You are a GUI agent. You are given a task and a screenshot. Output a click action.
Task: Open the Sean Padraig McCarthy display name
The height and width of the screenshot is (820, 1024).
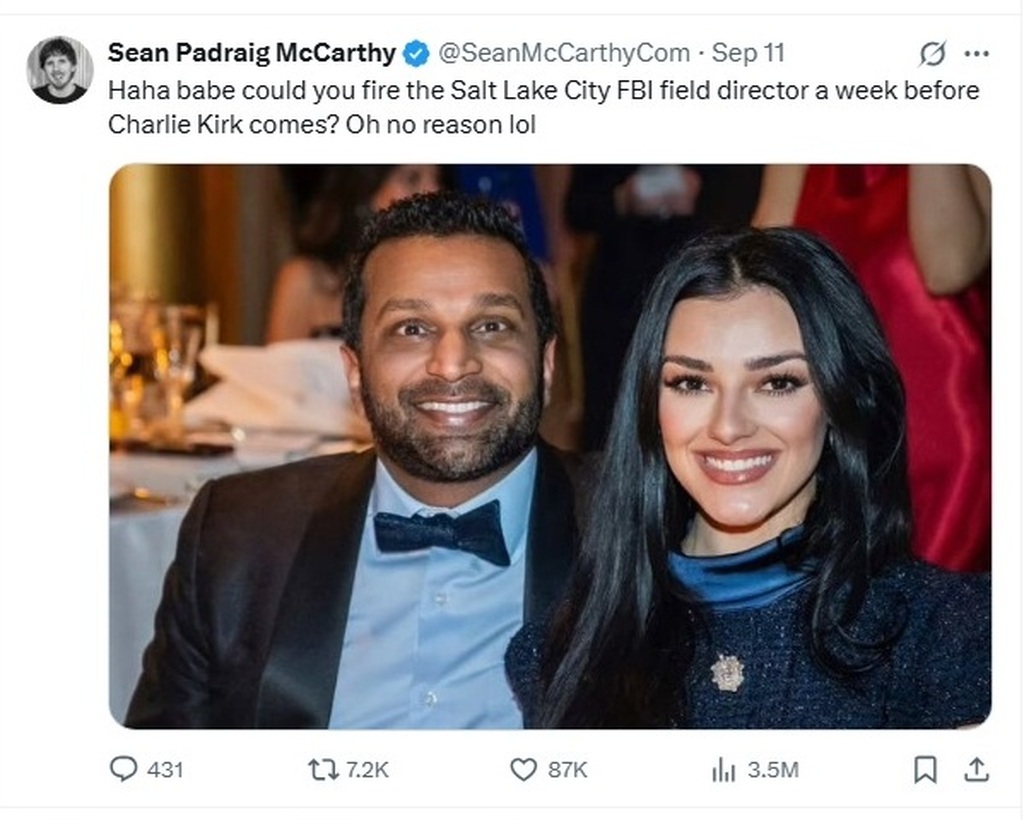click(253, 53)
